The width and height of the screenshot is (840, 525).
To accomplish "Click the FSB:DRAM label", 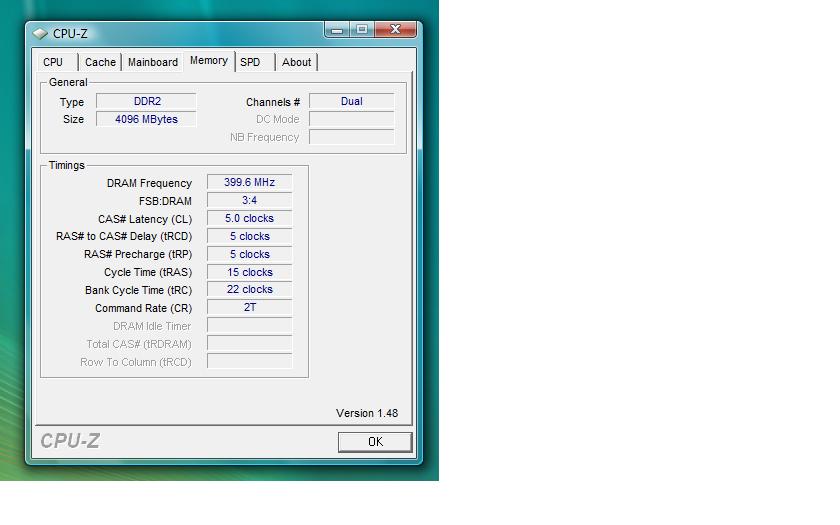I will coord(165,201).
